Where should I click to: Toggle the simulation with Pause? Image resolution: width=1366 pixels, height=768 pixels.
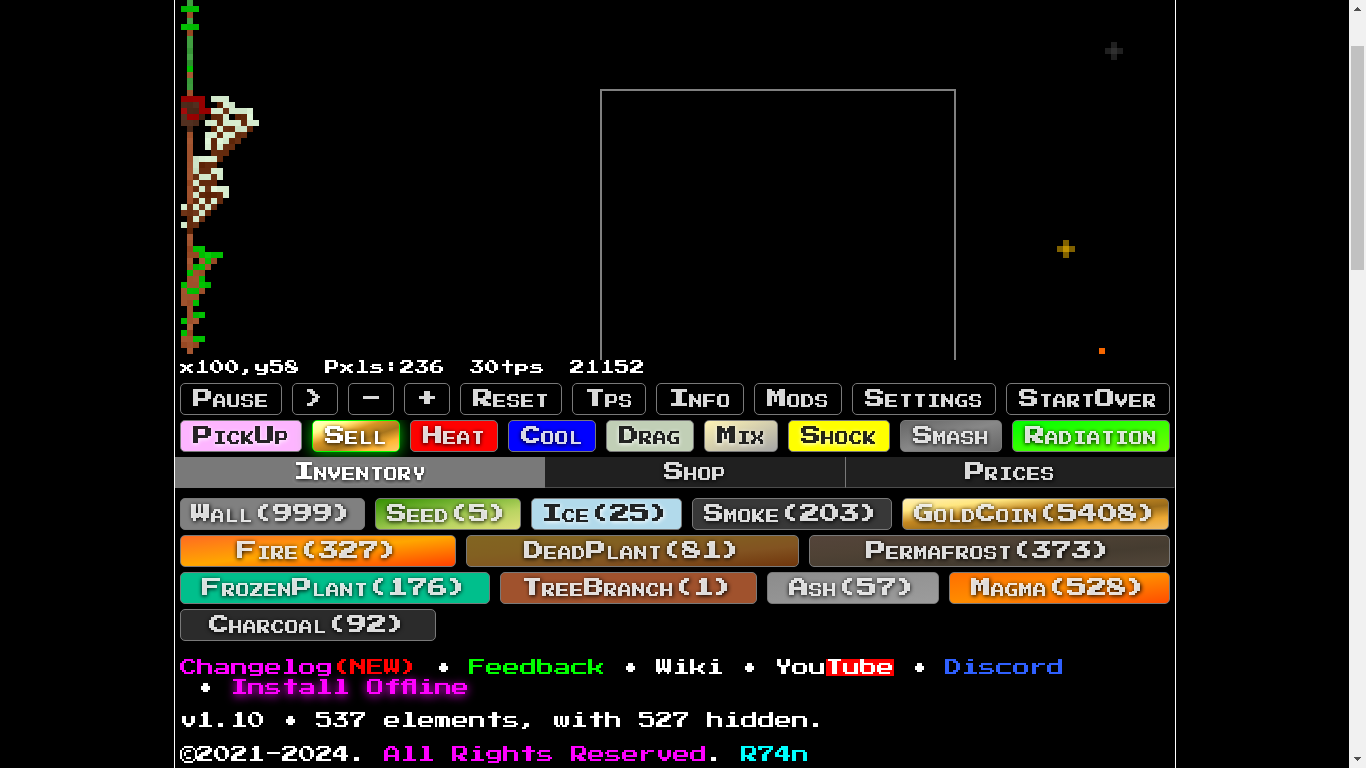coord(230,399)
